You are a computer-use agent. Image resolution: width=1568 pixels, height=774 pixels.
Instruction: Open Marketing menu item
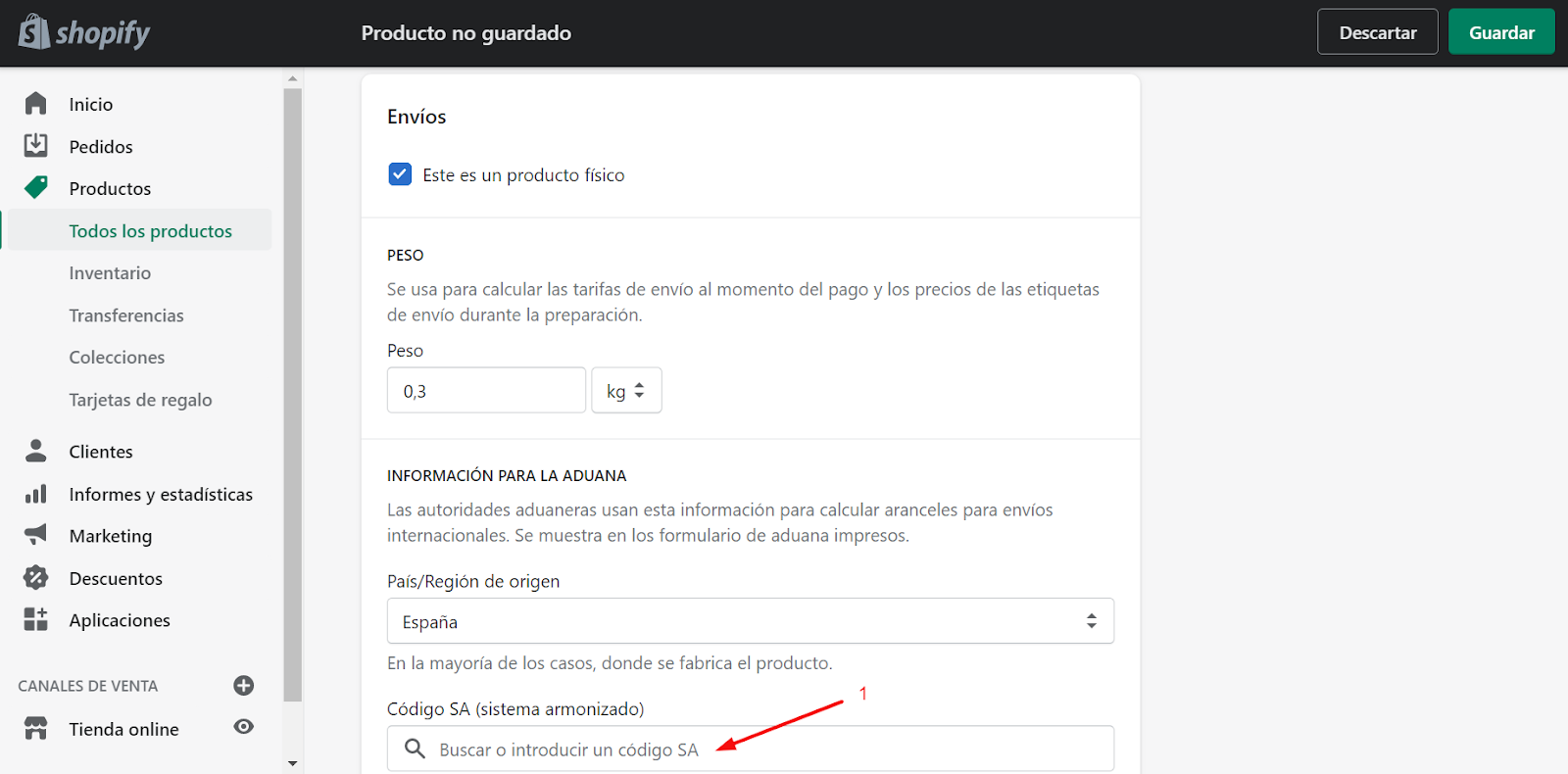point(111,536)
